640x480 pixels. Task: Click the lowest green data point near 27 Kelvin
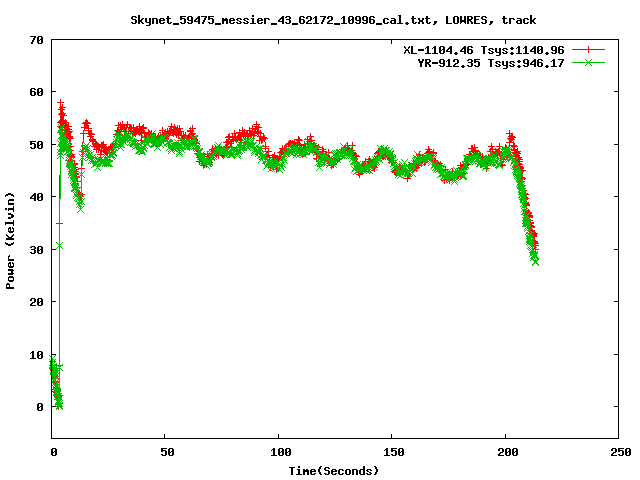(536, 262)
